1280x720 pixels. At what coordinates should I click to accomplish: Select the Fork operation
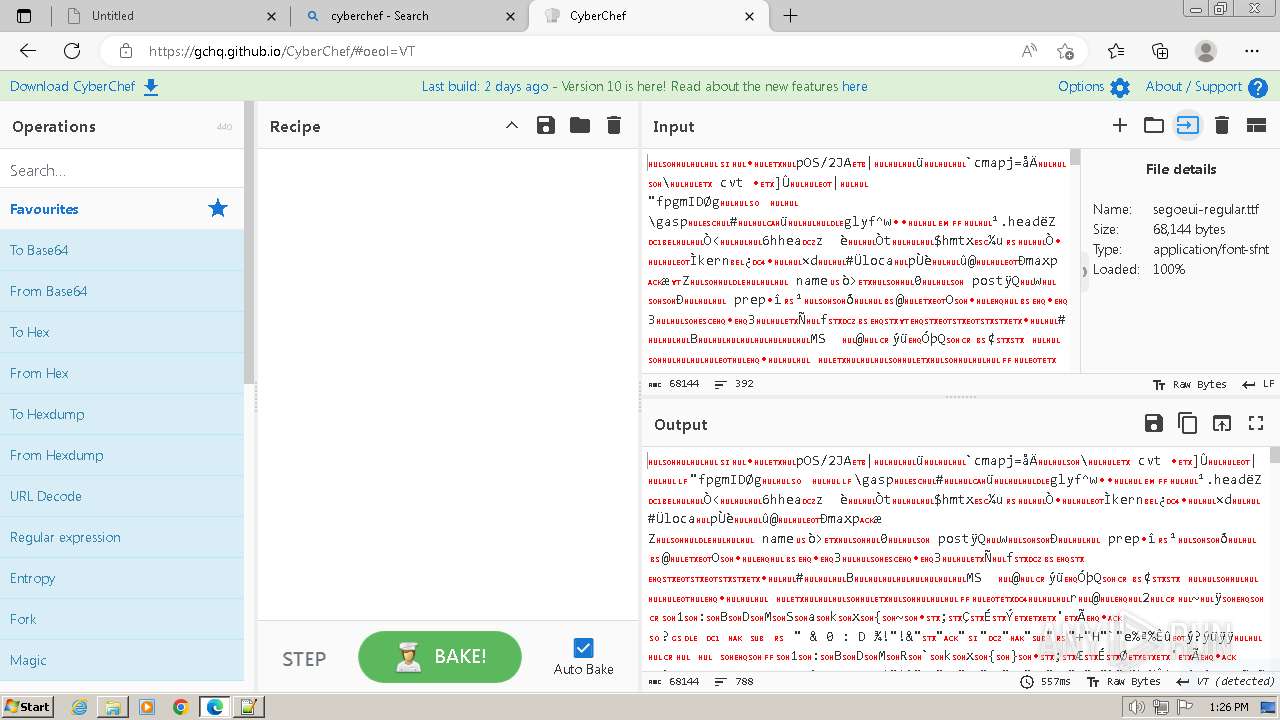[122, 619]
